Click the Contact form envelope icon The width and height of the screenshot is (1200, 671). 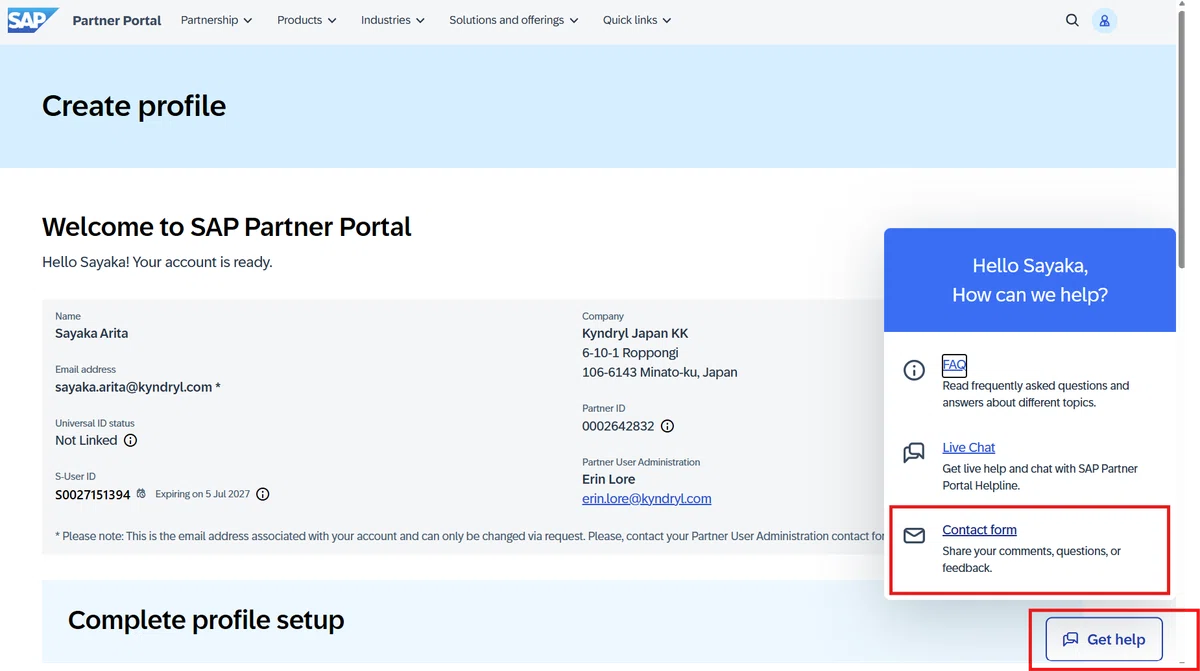[x=914, y=536]
